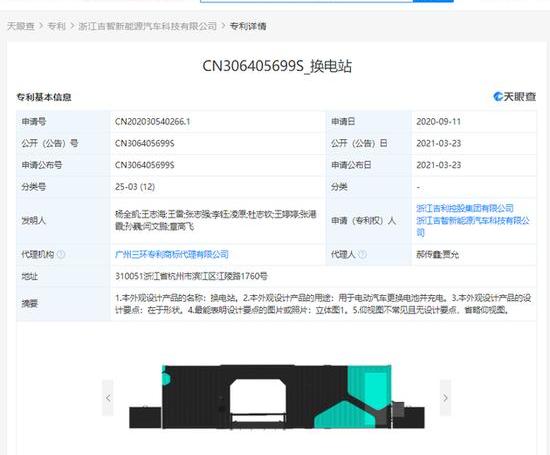Click breadcrumb chevron after 天眼查
Screen dimensions: 550x455
[41, 26]
